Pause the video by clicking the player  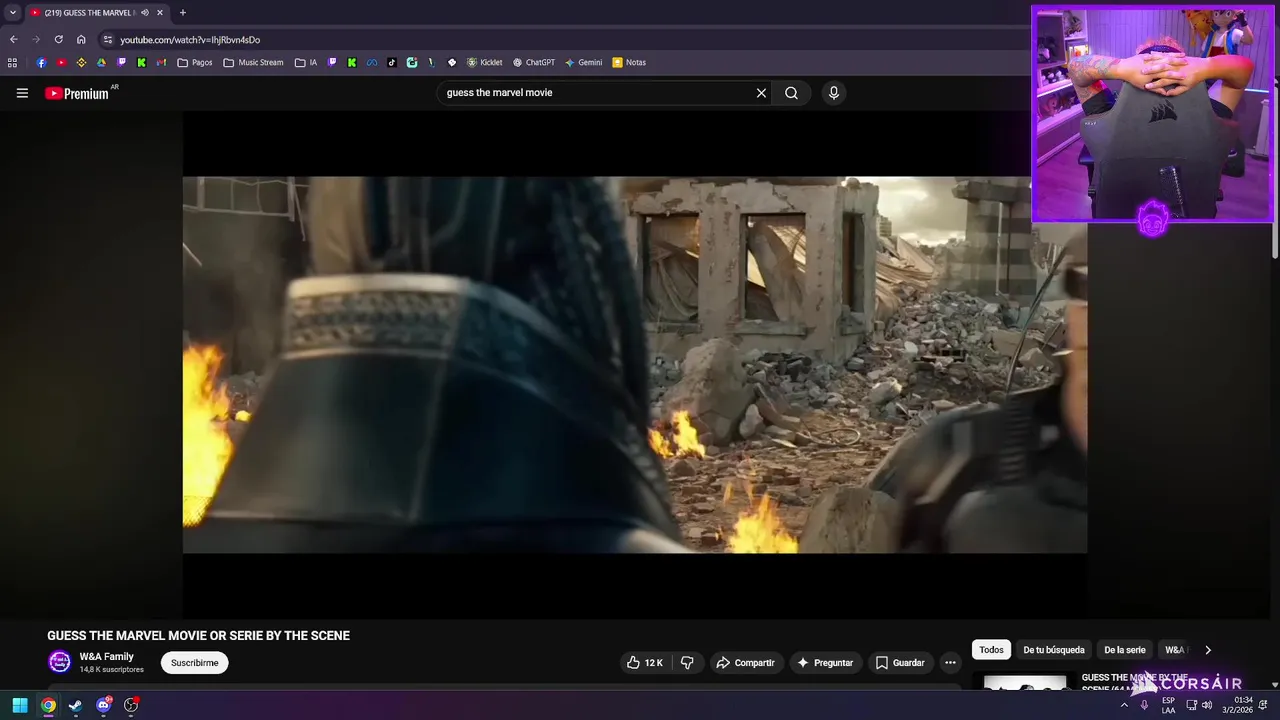(x=634, y=365)
